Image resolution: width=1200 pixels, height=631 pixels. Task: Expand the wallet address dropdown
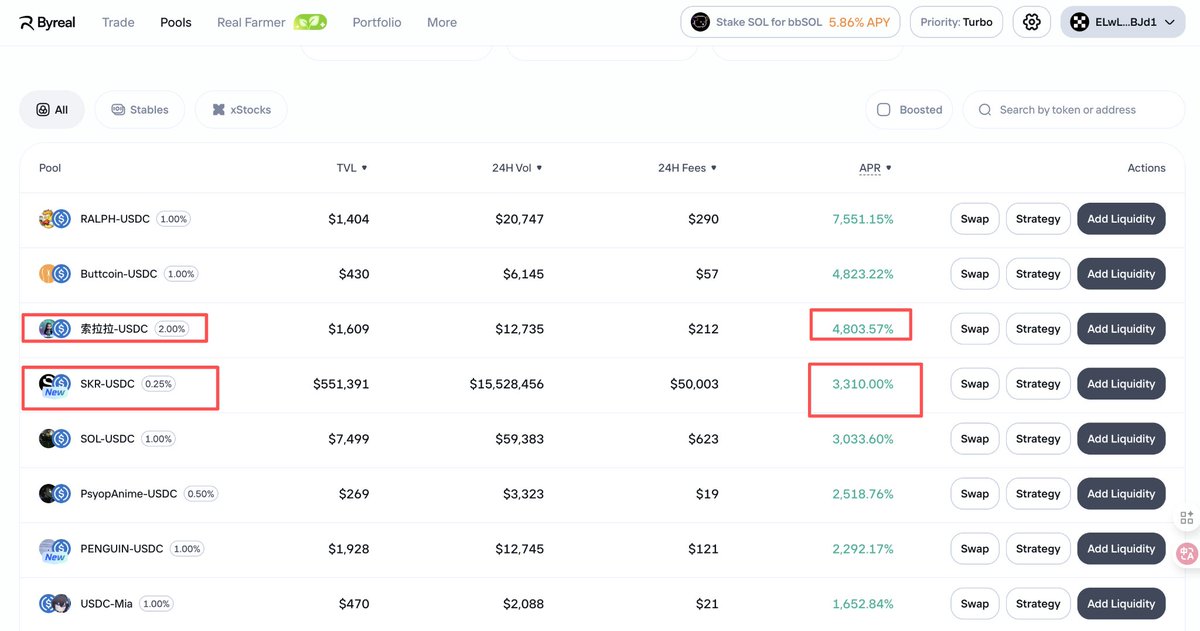tap(1122, 22)
